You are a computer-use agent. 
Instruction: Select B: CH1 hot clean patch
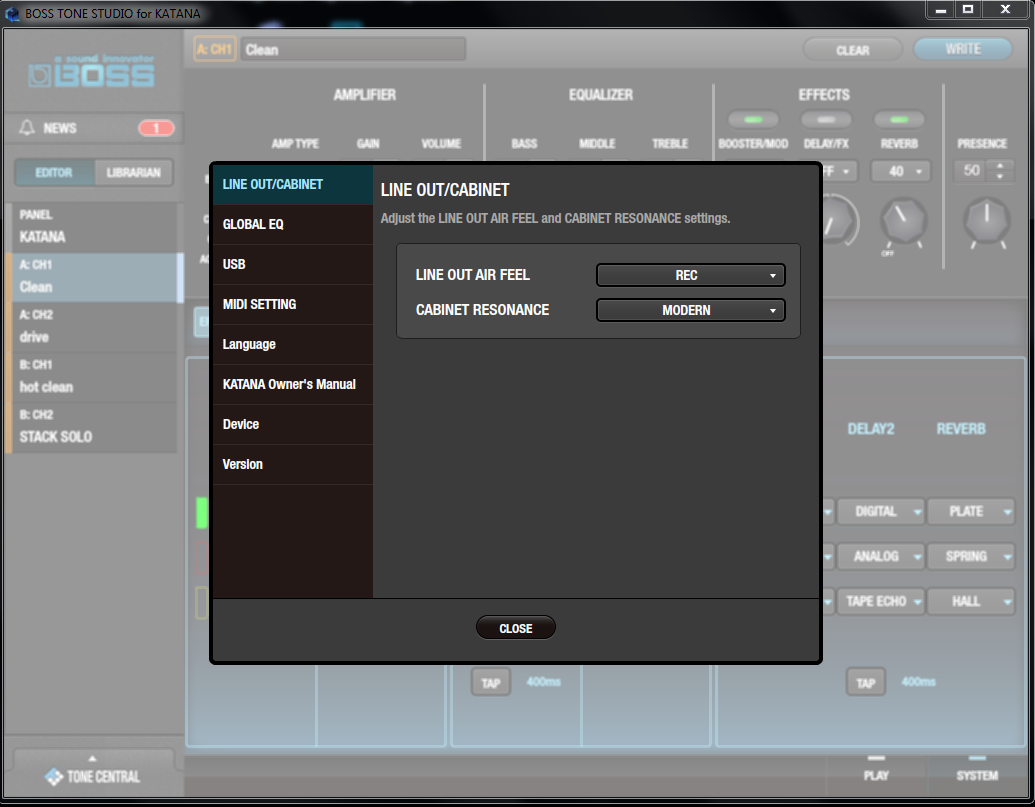[92, 377]
